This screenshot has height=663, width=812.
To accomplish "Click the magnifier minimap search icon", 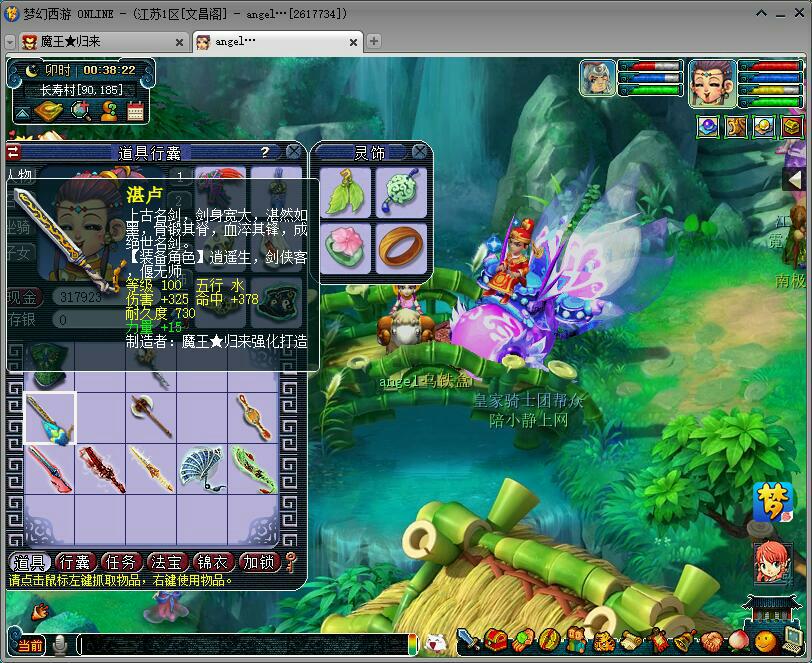I will (x=80, y=110).
